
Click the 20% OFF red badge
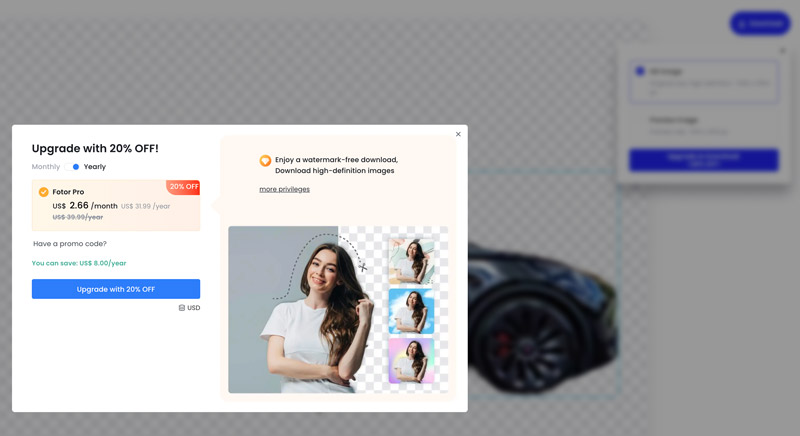[x=184, y=187]
